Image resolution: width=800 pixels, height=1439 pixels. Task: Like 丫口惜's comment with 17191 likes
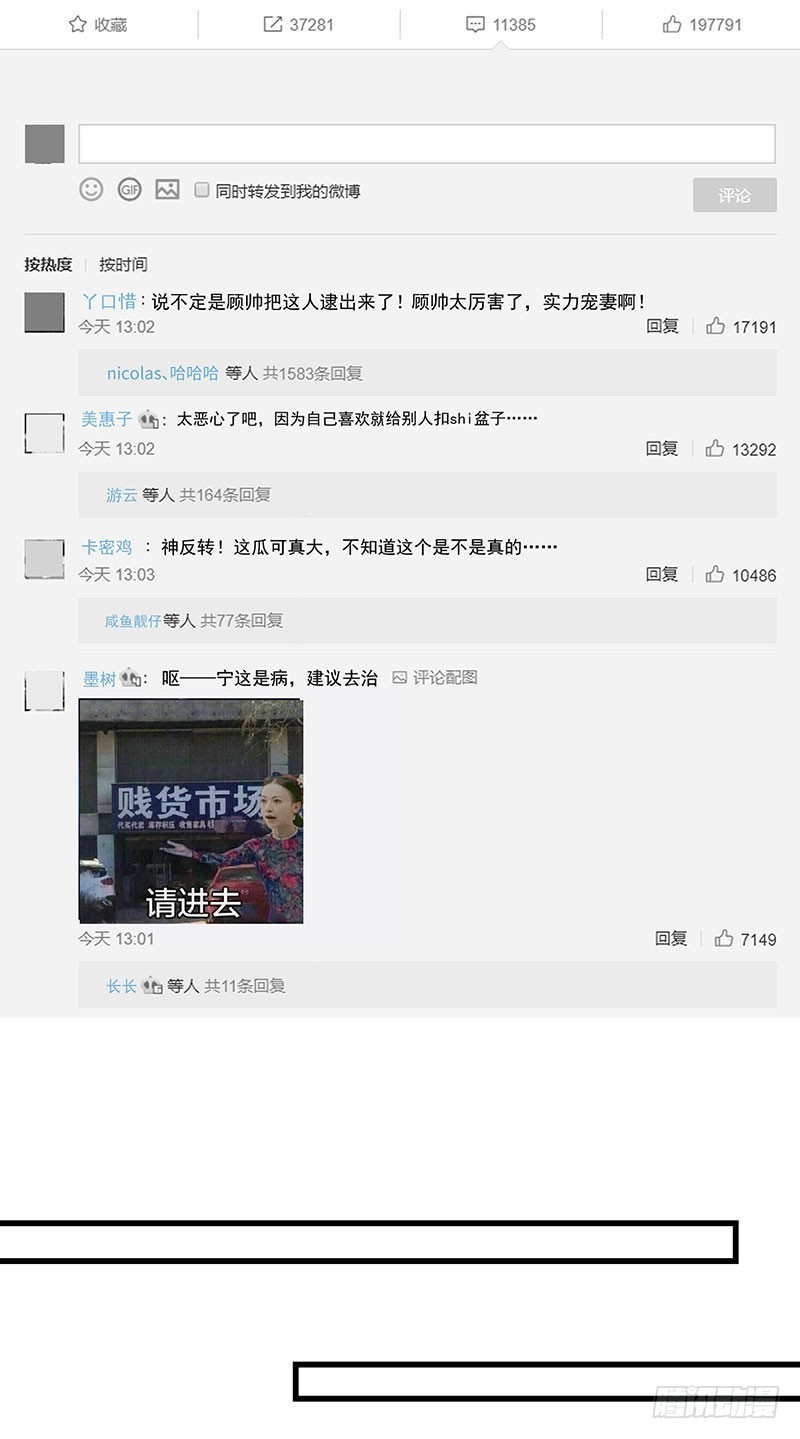click(x=715, y=326)
